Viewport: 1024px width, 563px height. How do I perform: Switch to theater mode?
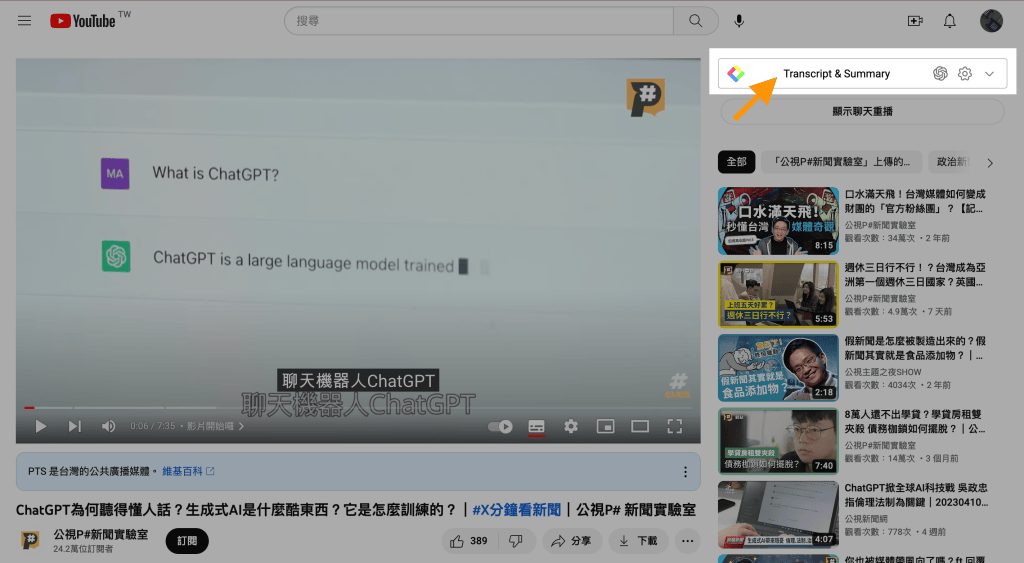point(640,426)
